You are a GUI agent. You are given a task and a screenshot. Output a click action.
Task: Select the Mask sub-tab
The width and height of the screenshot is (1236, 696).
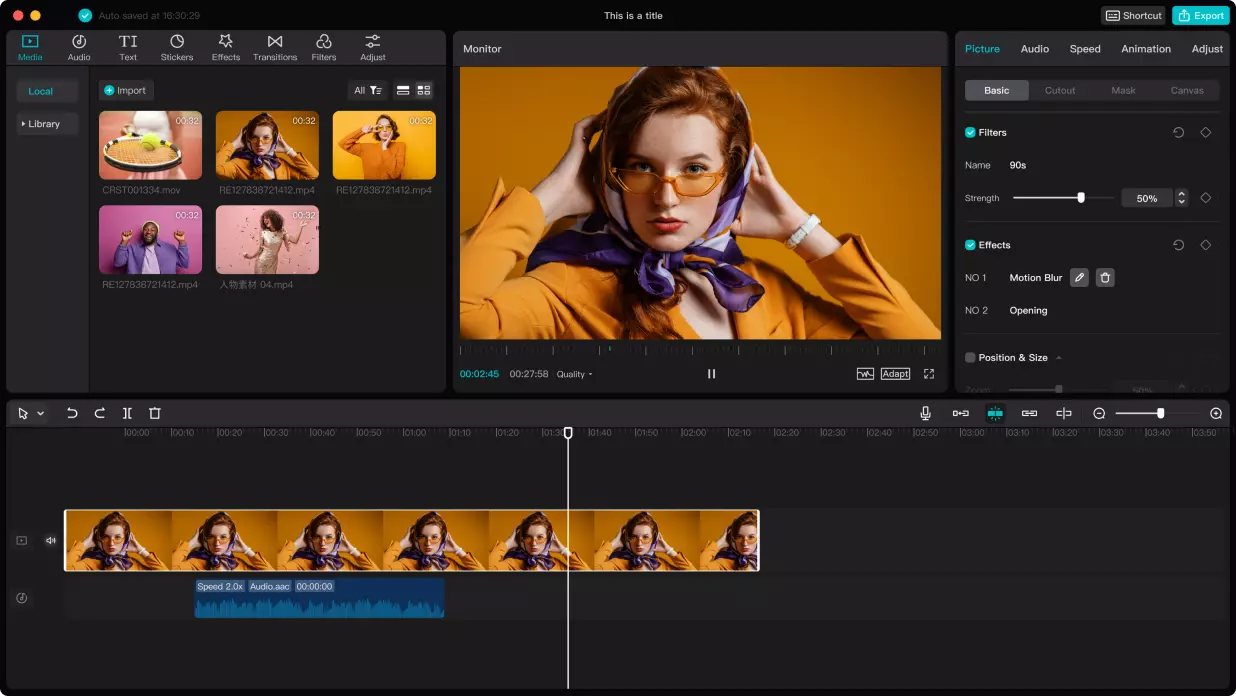pyautogui.click(x=1123, y=90)
